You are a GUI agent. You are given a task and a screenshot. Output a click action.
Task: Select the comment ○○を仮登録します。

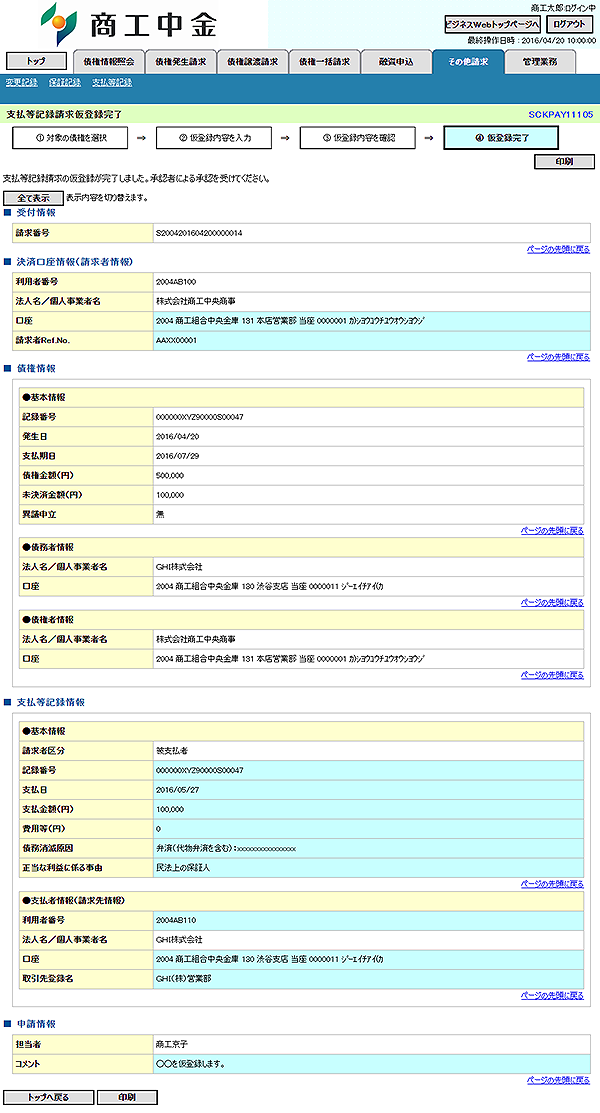191,1064
